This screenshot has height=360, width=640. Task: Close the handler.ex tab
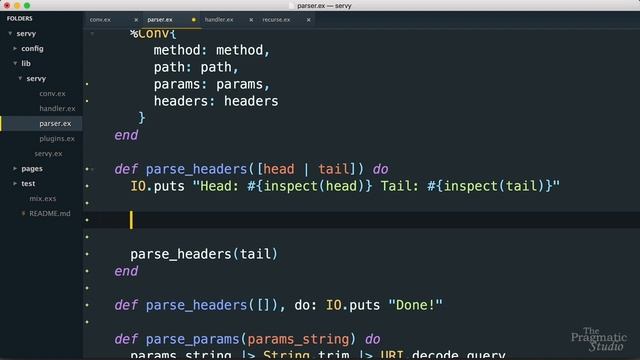click(x=251, y=20)
